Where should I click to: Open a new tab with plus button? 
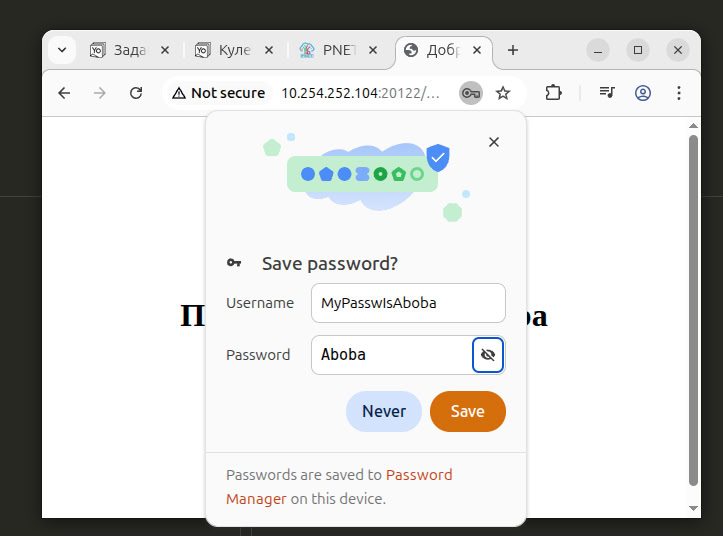coord(513,50)
